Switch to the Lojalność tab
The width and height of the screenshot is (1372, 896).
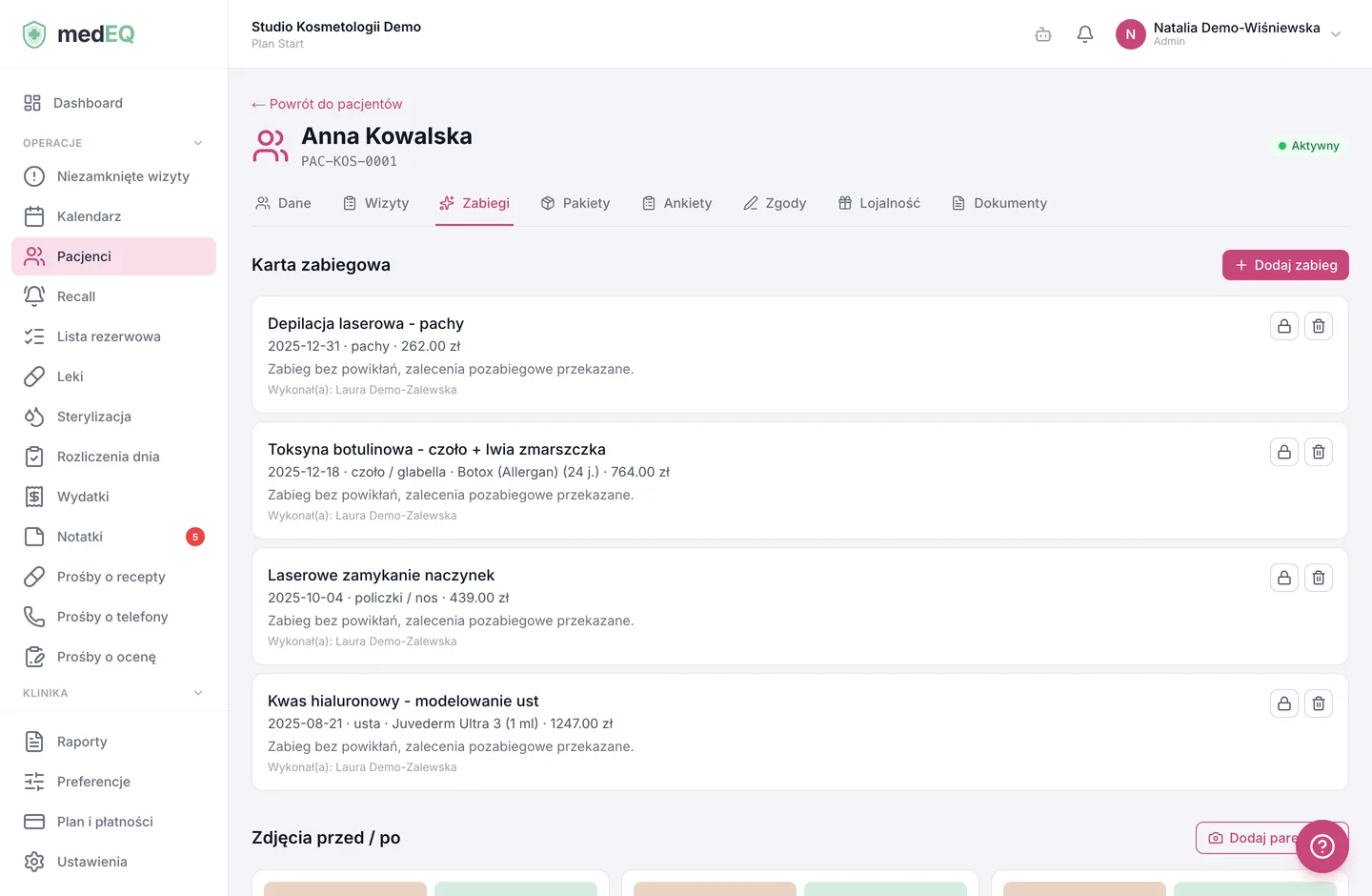coord(879,203)
